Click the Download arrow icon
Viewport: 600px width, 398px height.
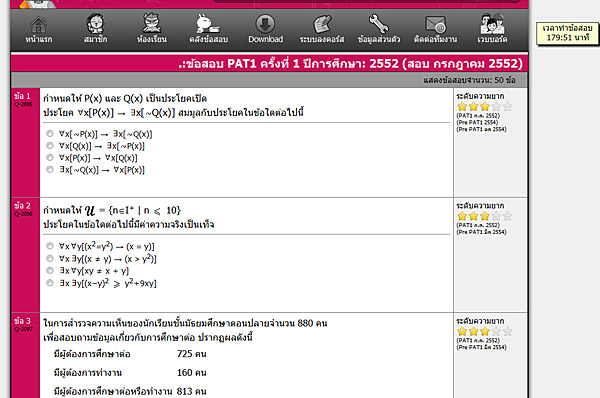[265, 24]
